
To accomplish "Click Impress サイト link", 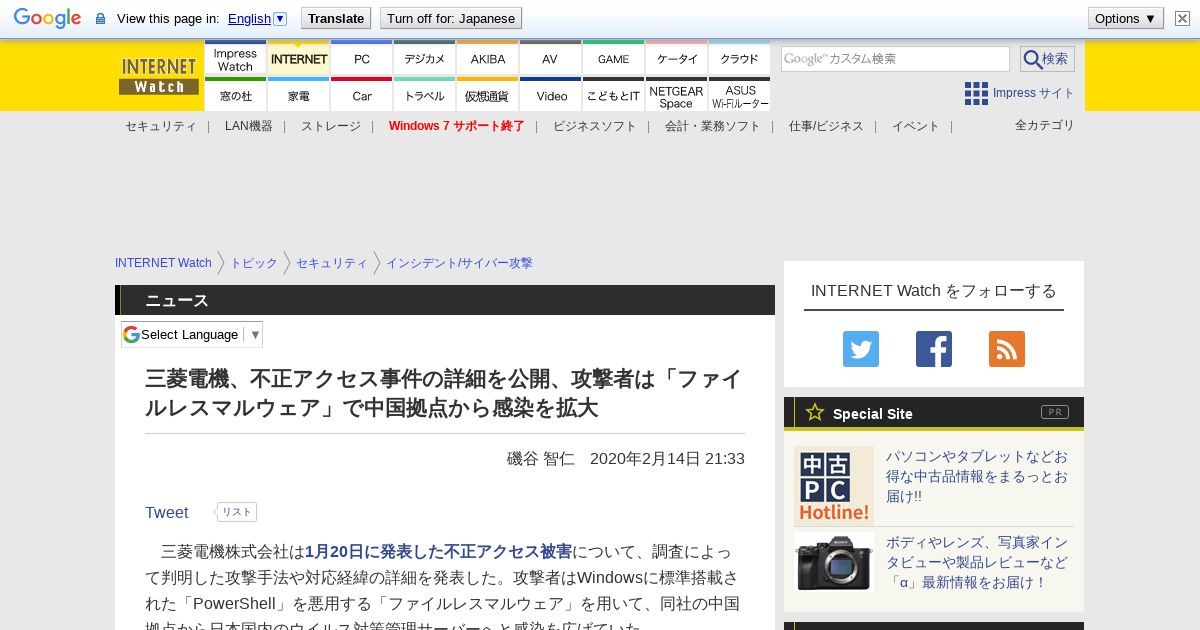I will pyautogui.click(x=1033, y=93).
